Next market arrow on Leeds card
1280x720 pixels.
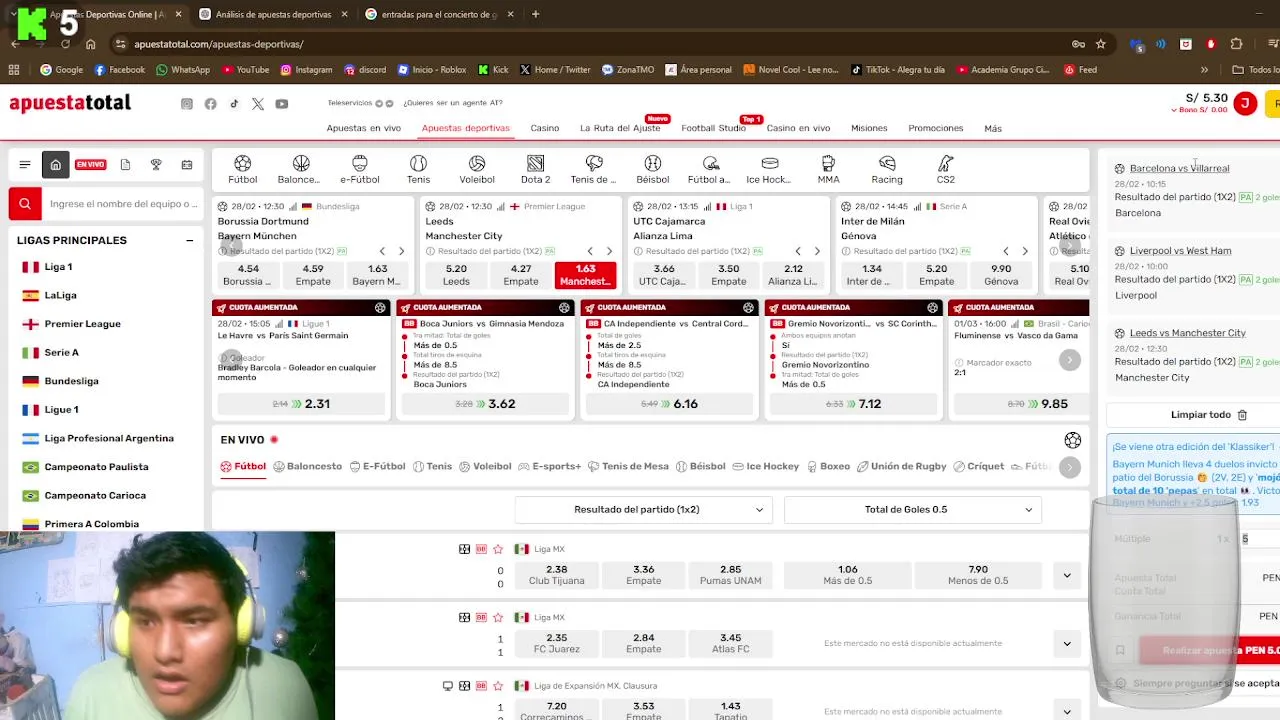tap(609, 251)
